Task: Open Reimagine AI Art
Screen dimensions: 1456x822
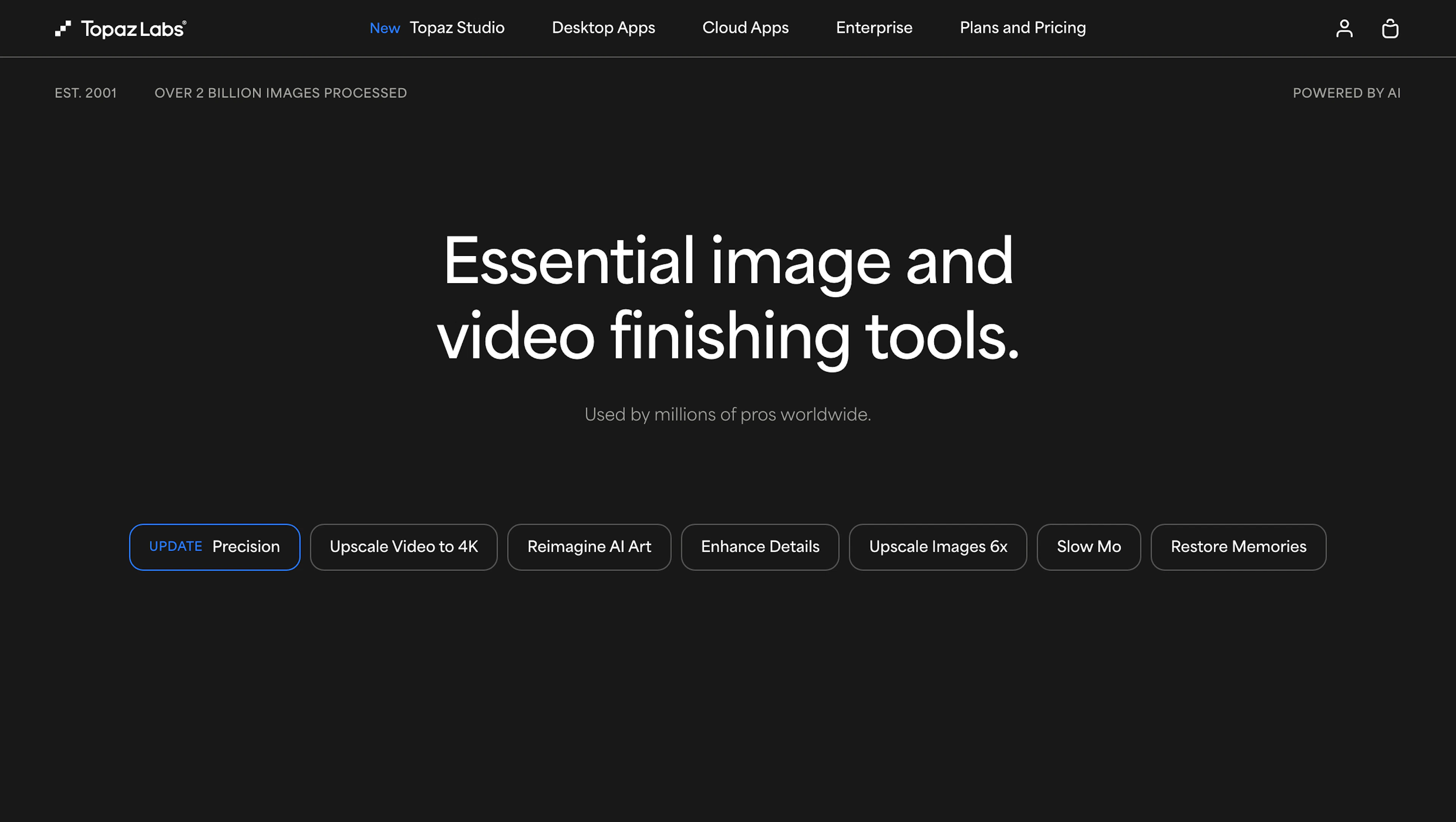Action: click(589, 546)
